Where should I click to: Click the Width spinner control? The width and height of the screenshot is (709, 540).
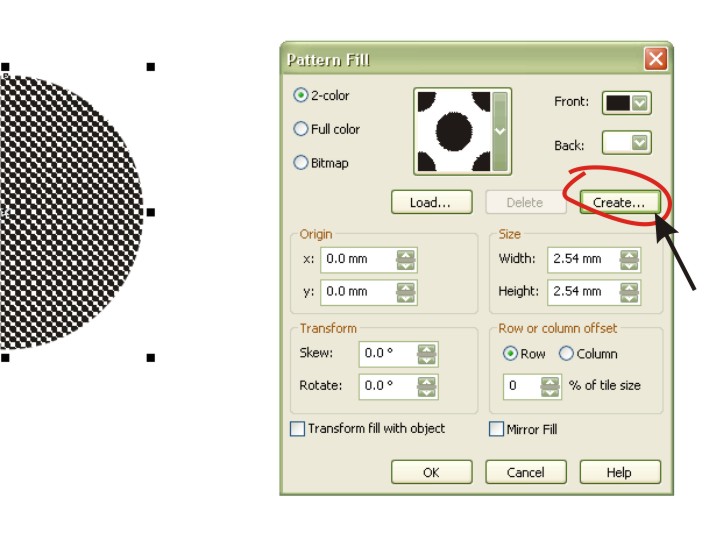628,259
